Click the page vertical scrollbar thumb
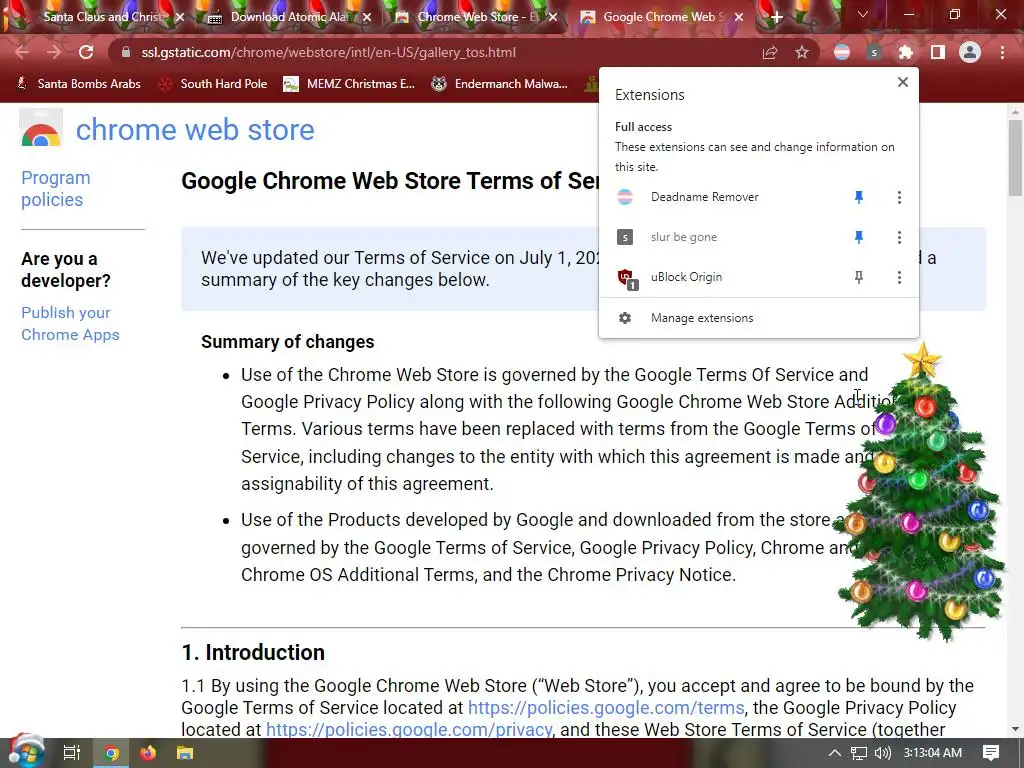The width and height of the screenshot is (1024, 768). (x=1015, y=157)
